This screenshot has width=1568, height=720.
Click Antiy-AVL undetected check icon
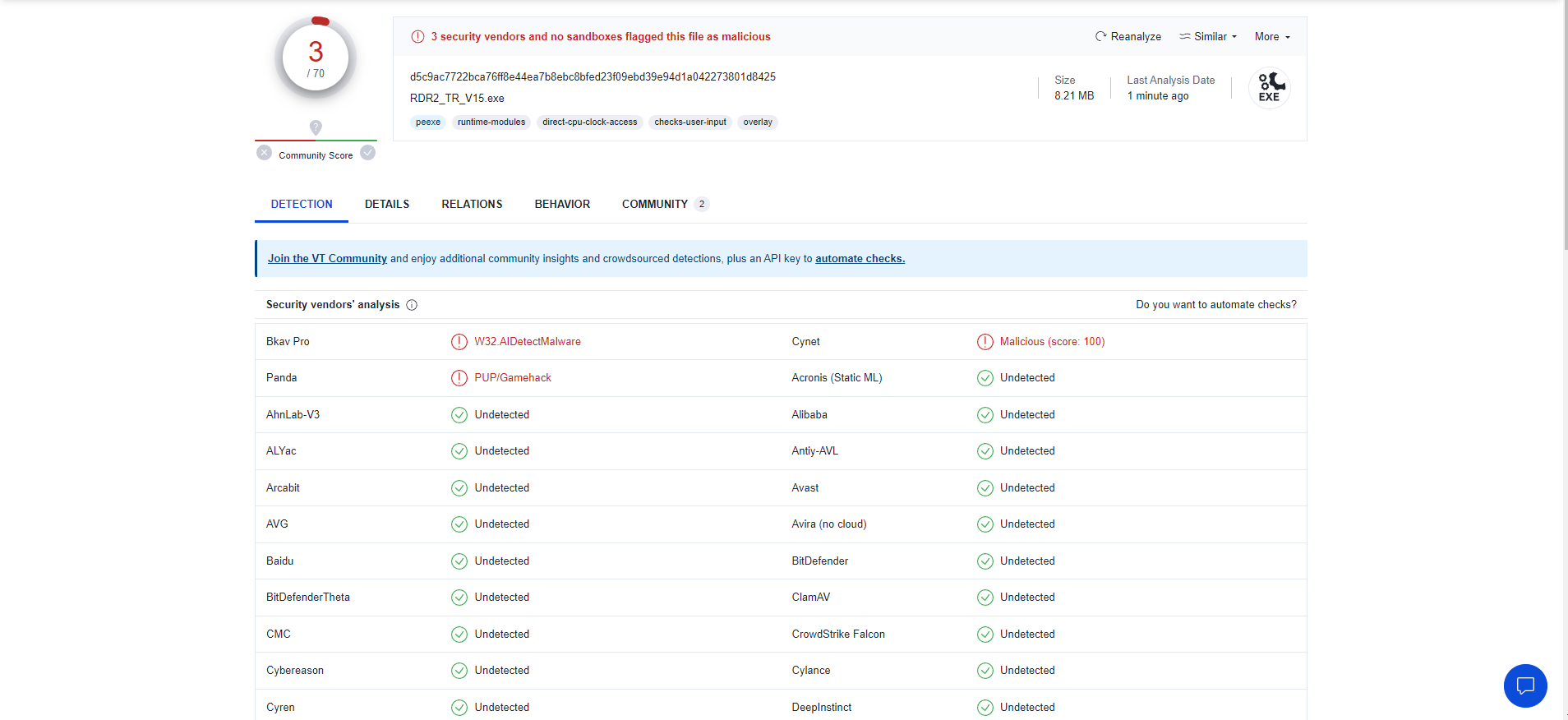[x=985, y=451]
